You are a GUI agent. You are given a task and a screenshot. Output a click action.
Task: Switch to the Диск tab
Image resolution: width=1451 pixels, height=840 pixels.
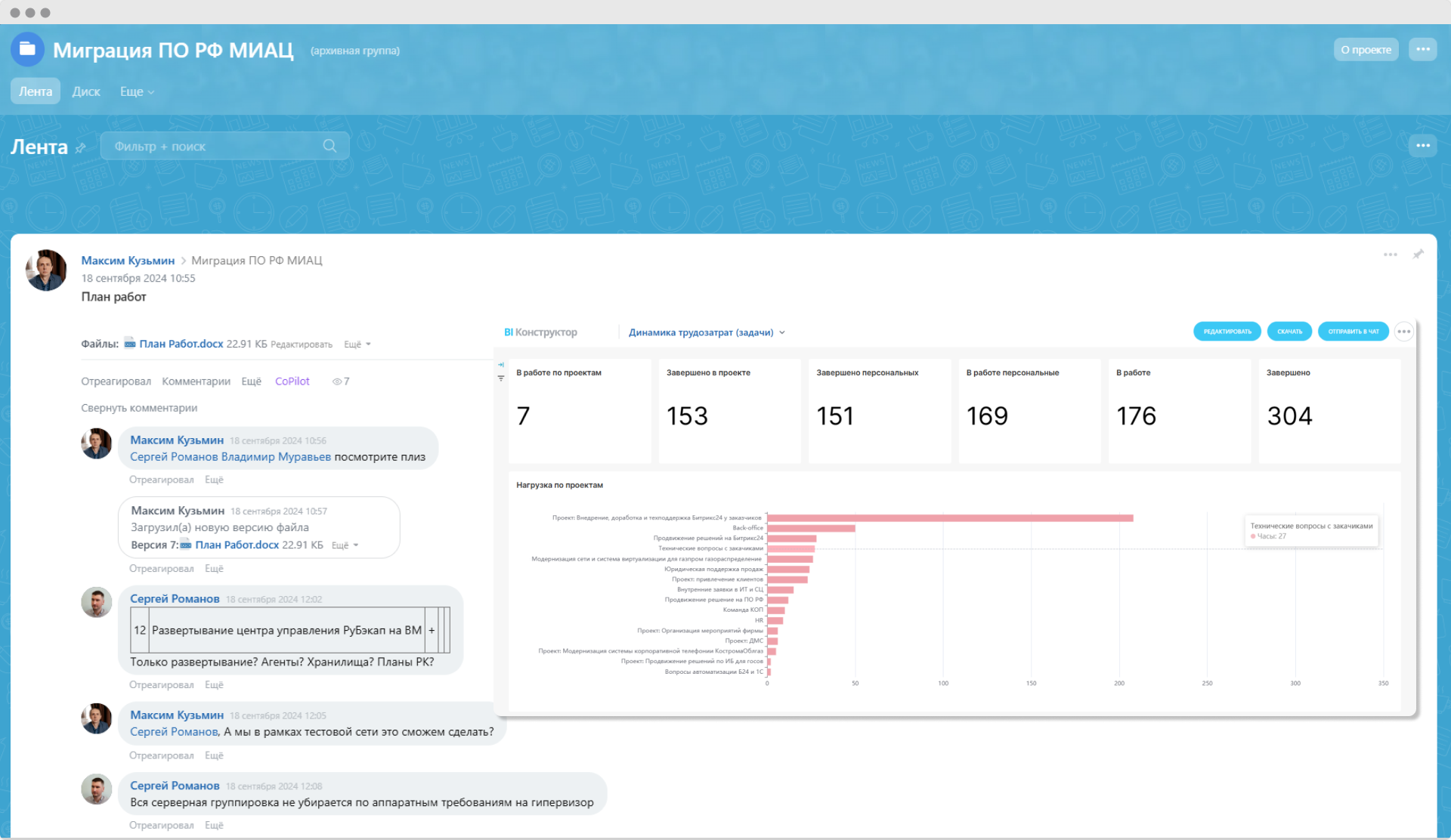[86, 91]
